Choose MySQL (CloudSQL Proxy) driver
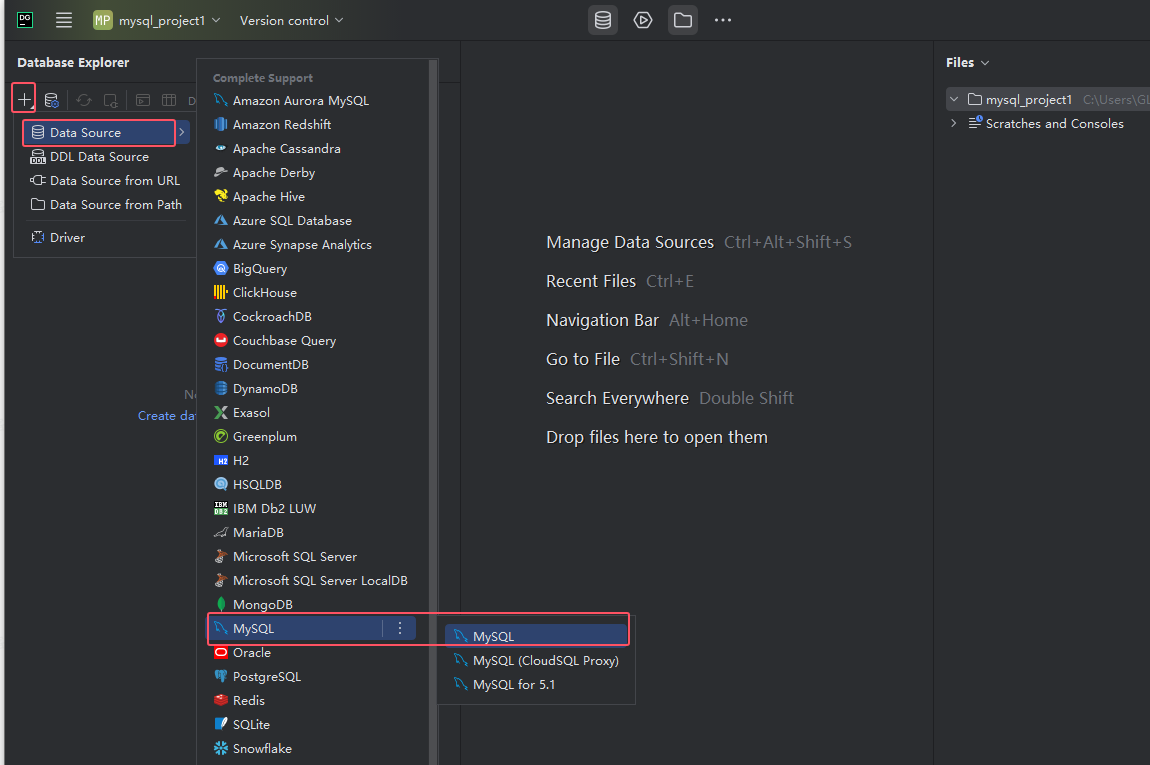Viewport: 1150px width, 765px height. coord(536,661)
